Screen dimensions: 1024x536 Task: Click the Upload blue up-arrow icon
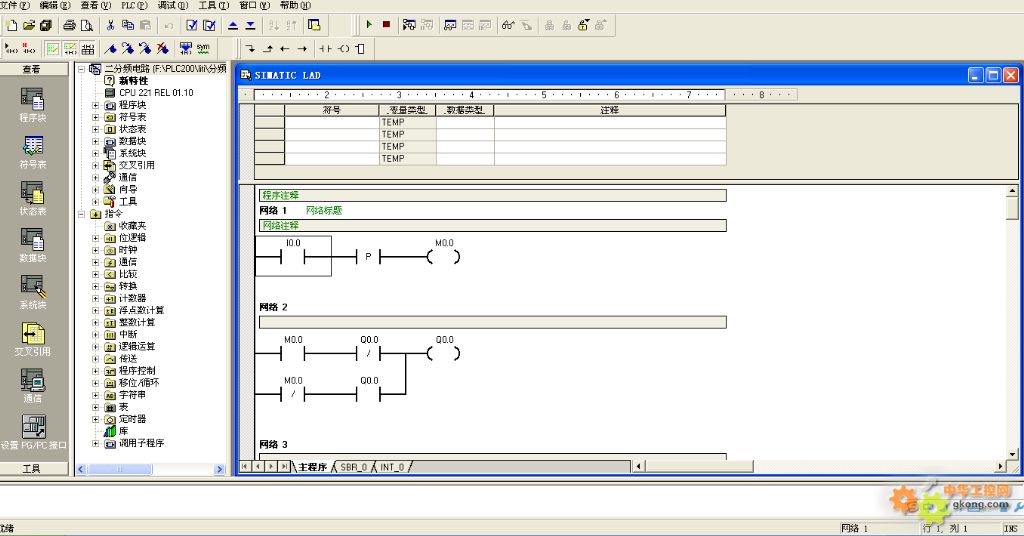pos(233,25)
